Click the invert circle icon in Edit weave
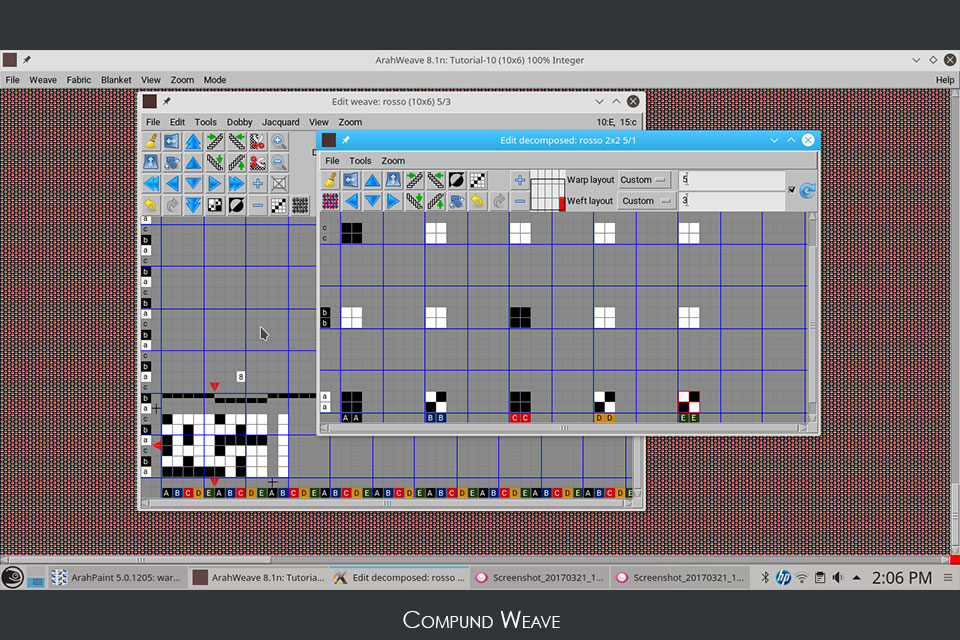This screenshot has height=640, width=960. 236,205
